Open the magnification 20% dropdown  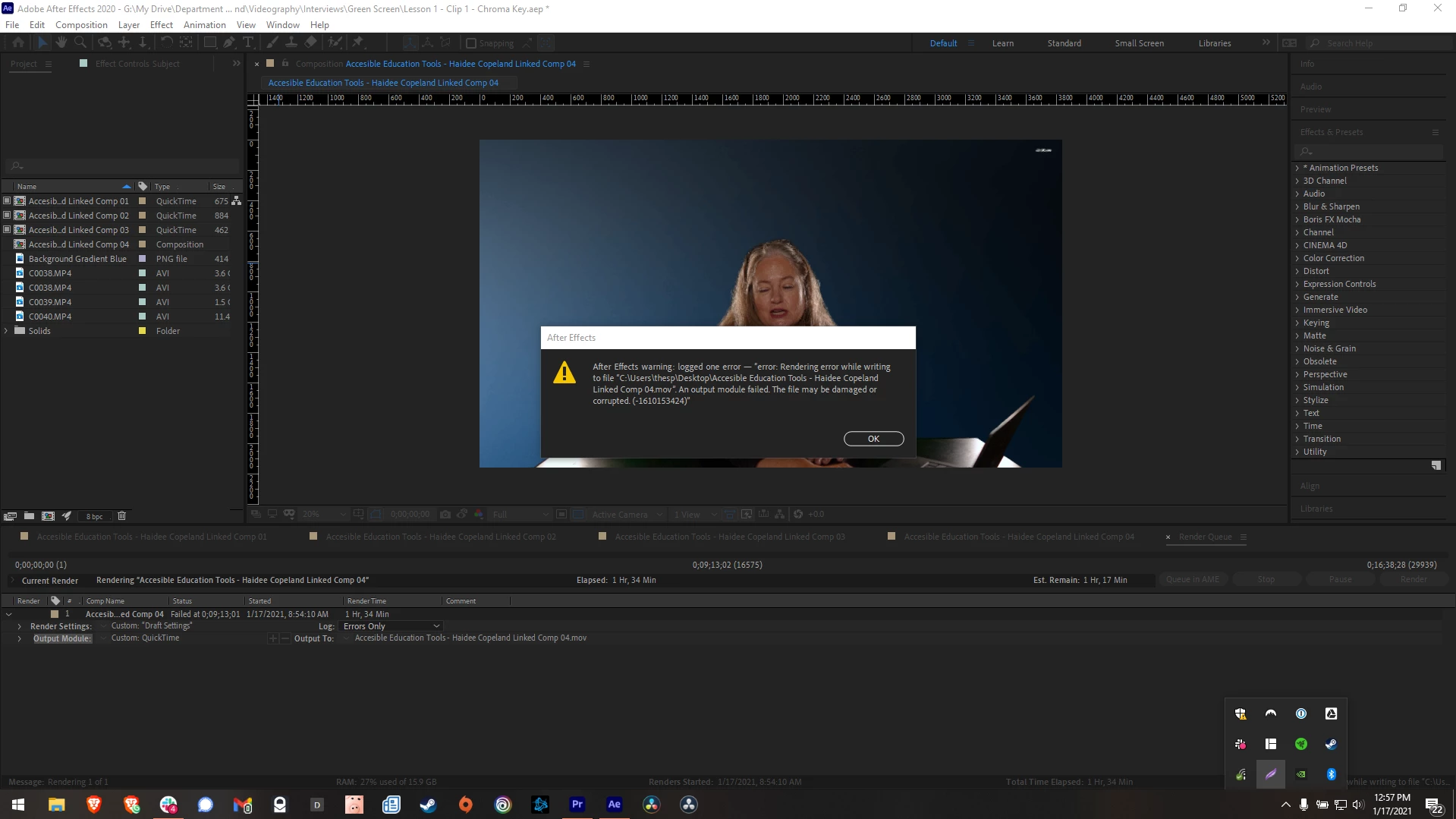click(324, 514)
